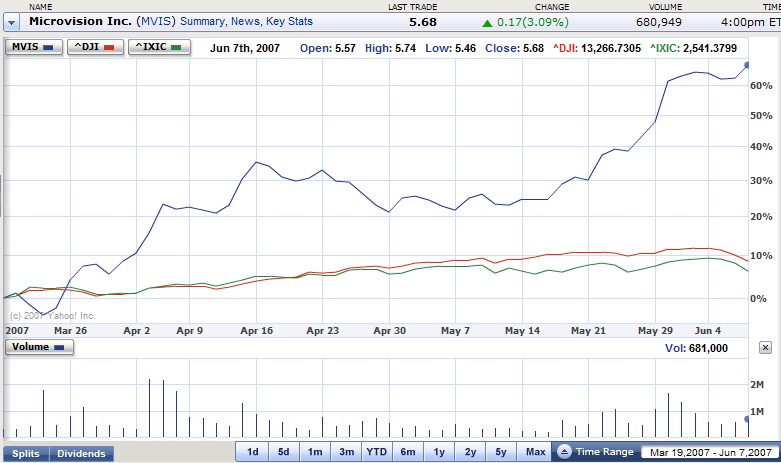781x463 pixels.
Task: Select the Close: 5.68 value
Action: pyautogui.click(x=514, y=48)
